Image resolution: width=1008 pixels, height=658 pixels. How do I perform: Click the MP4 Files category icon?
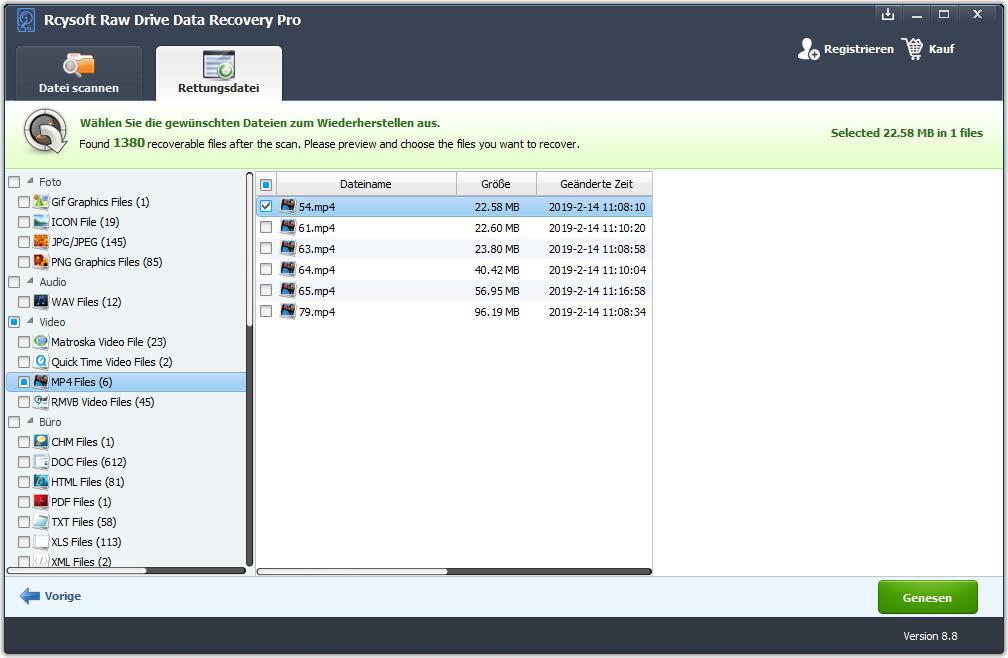click(41, 382)
